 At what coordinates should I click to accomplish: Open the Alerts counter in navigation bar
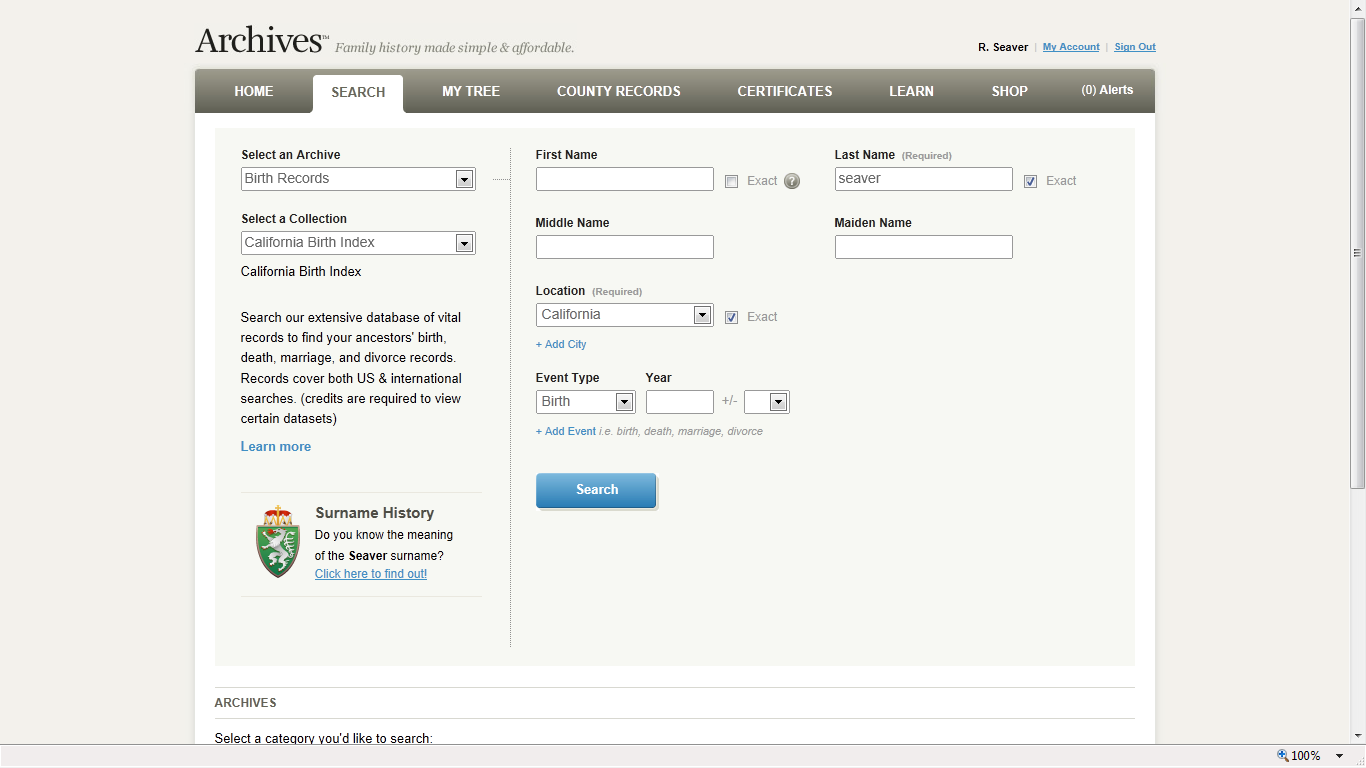[1107, 90]
